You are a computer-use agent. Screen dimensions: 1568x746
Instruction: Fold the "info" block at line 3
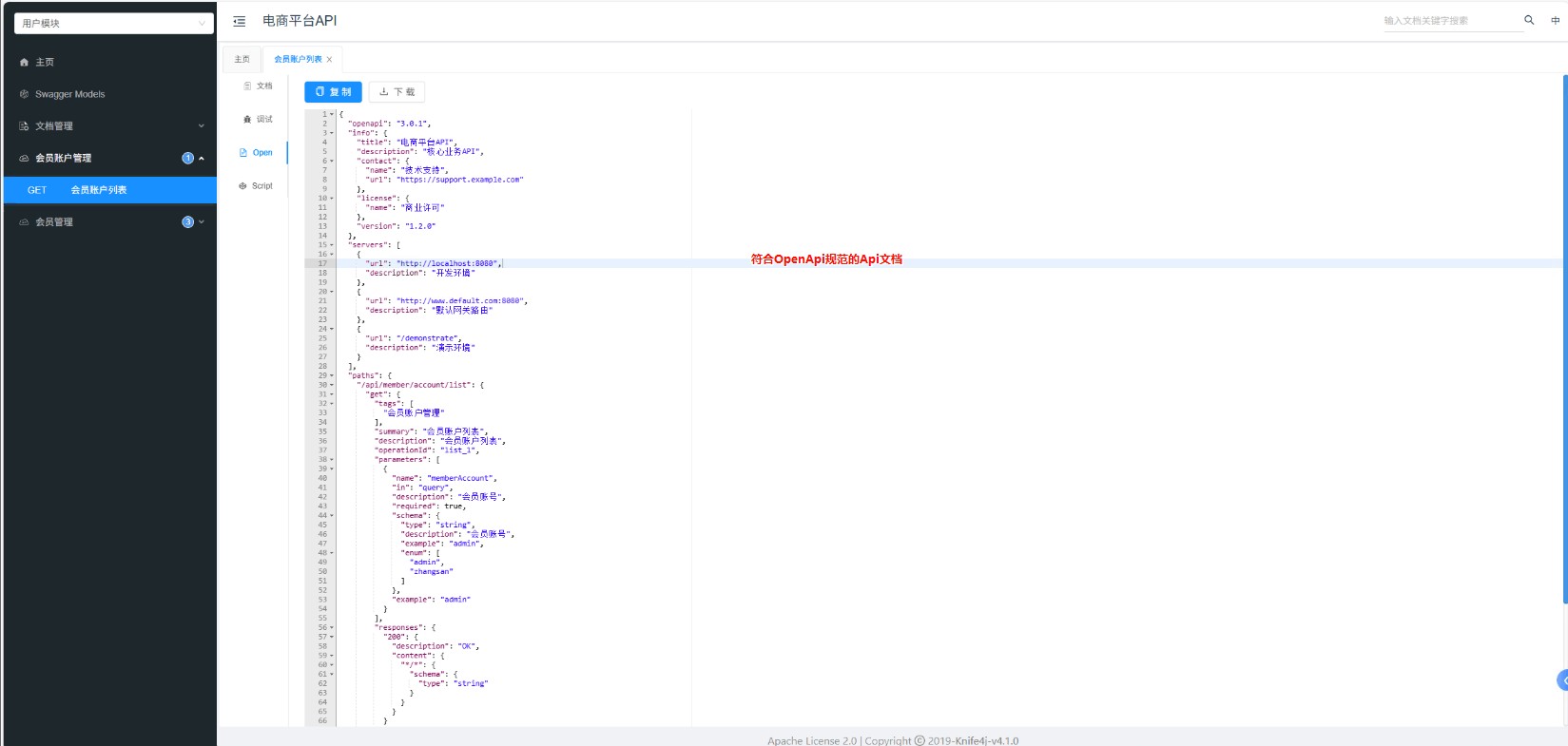(332, 133)
